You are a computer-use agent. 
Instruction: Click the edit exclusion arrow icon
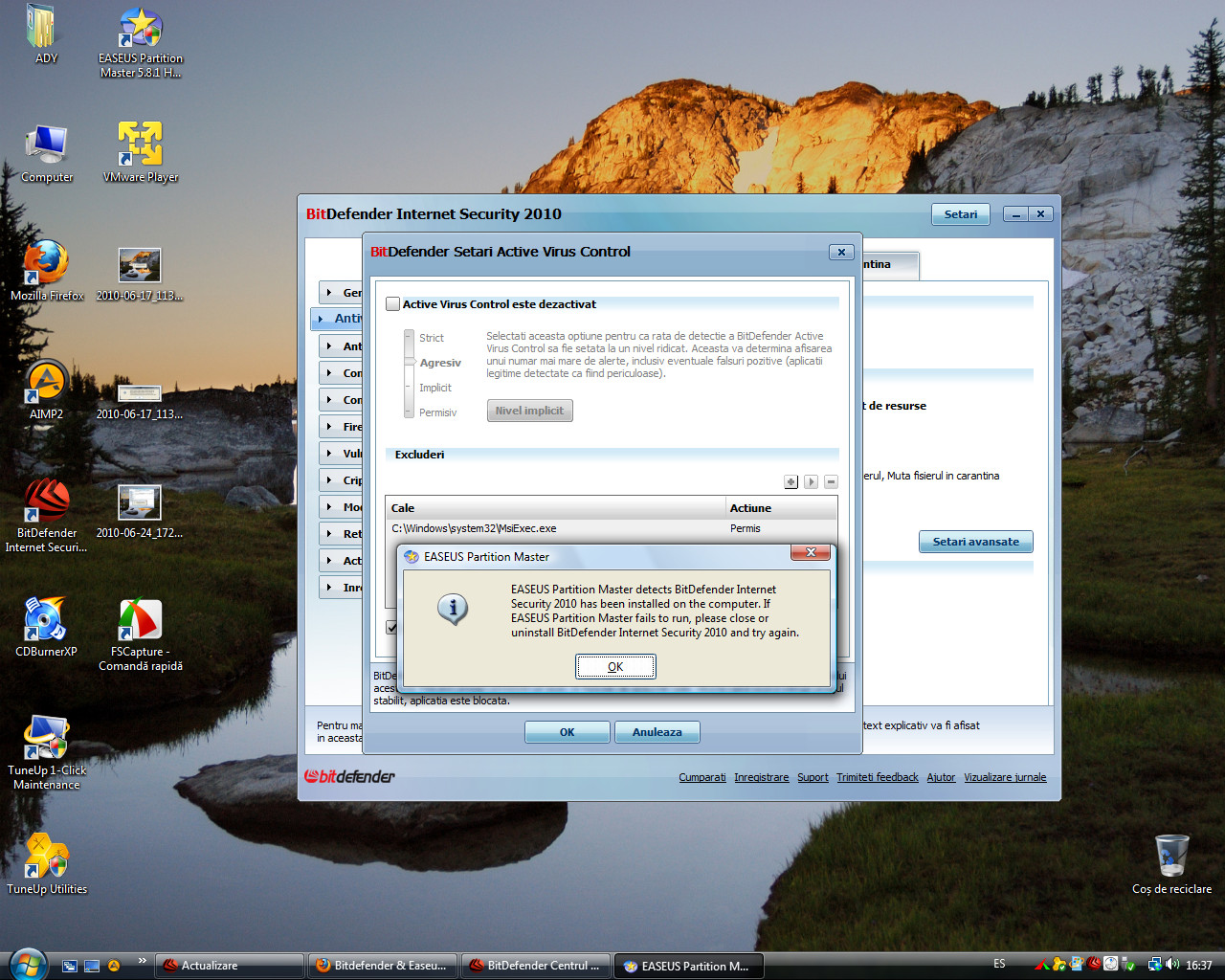(x=811, y=481)
